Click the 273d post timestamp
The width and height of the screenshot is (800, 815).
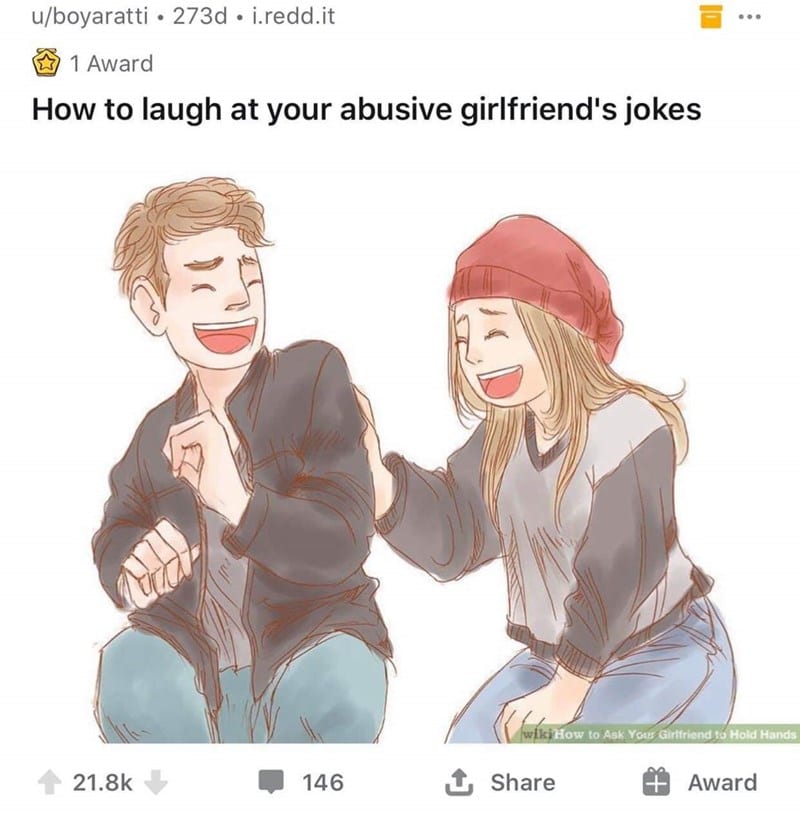pyautogui.click(x=200, y=17)
